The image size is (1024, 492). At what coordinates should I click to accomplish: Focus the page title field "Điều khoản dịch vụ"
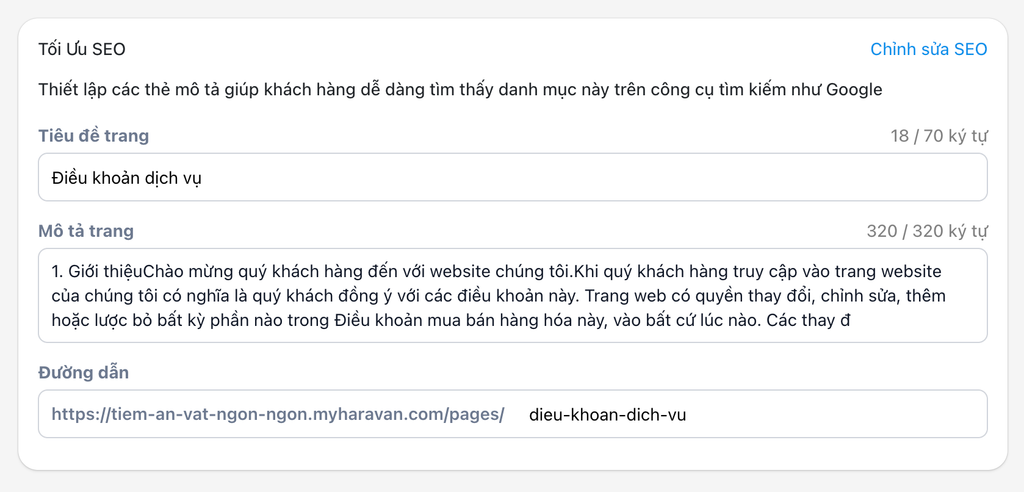coord(512,177)
